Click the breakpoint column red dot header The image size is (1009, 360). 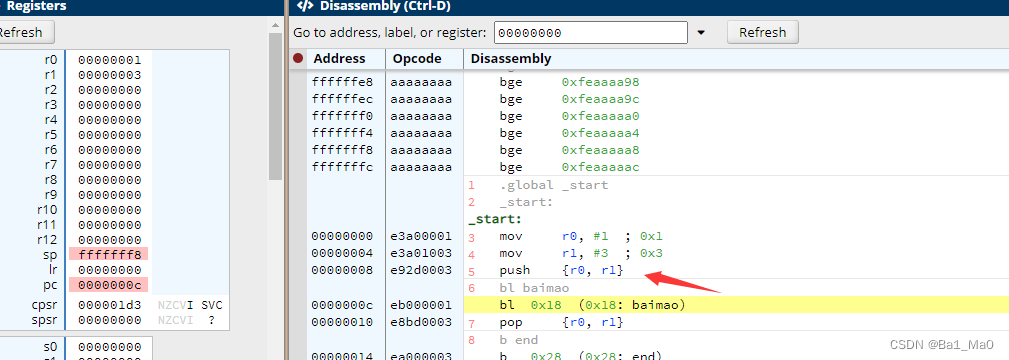(x=298, y=59)
